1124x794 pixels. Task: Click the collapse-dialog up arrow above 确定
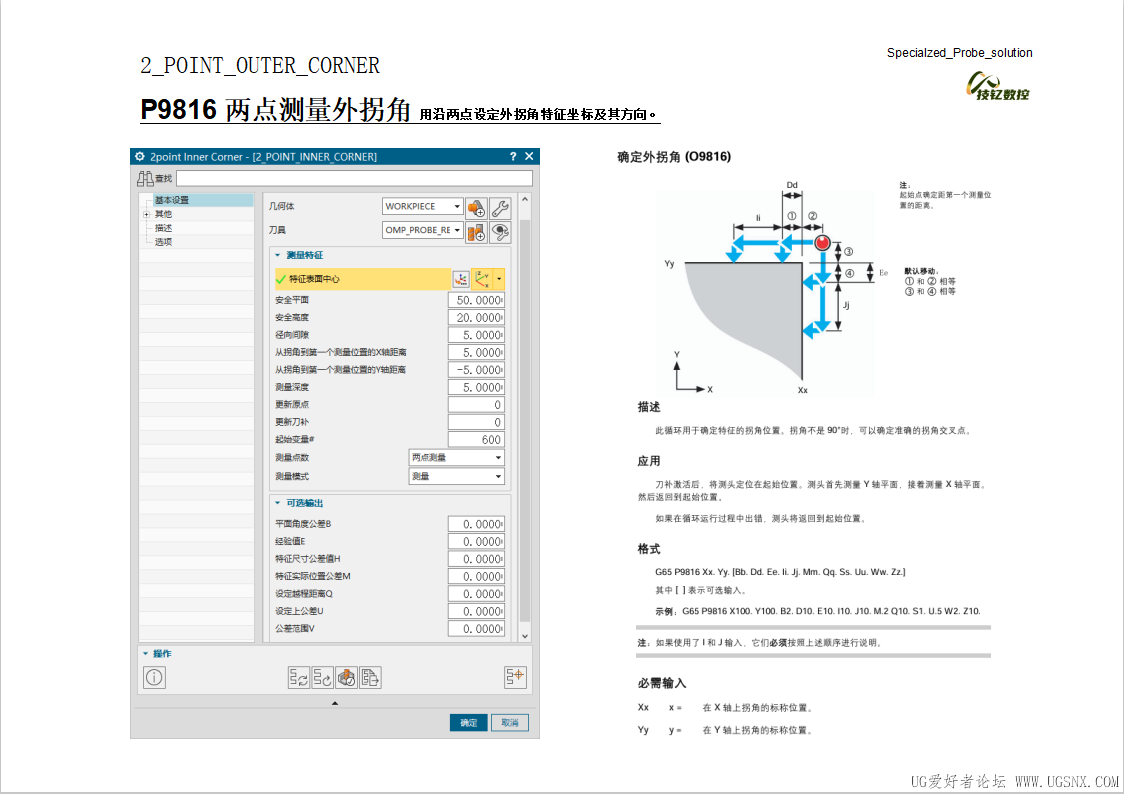pos(335,703)
